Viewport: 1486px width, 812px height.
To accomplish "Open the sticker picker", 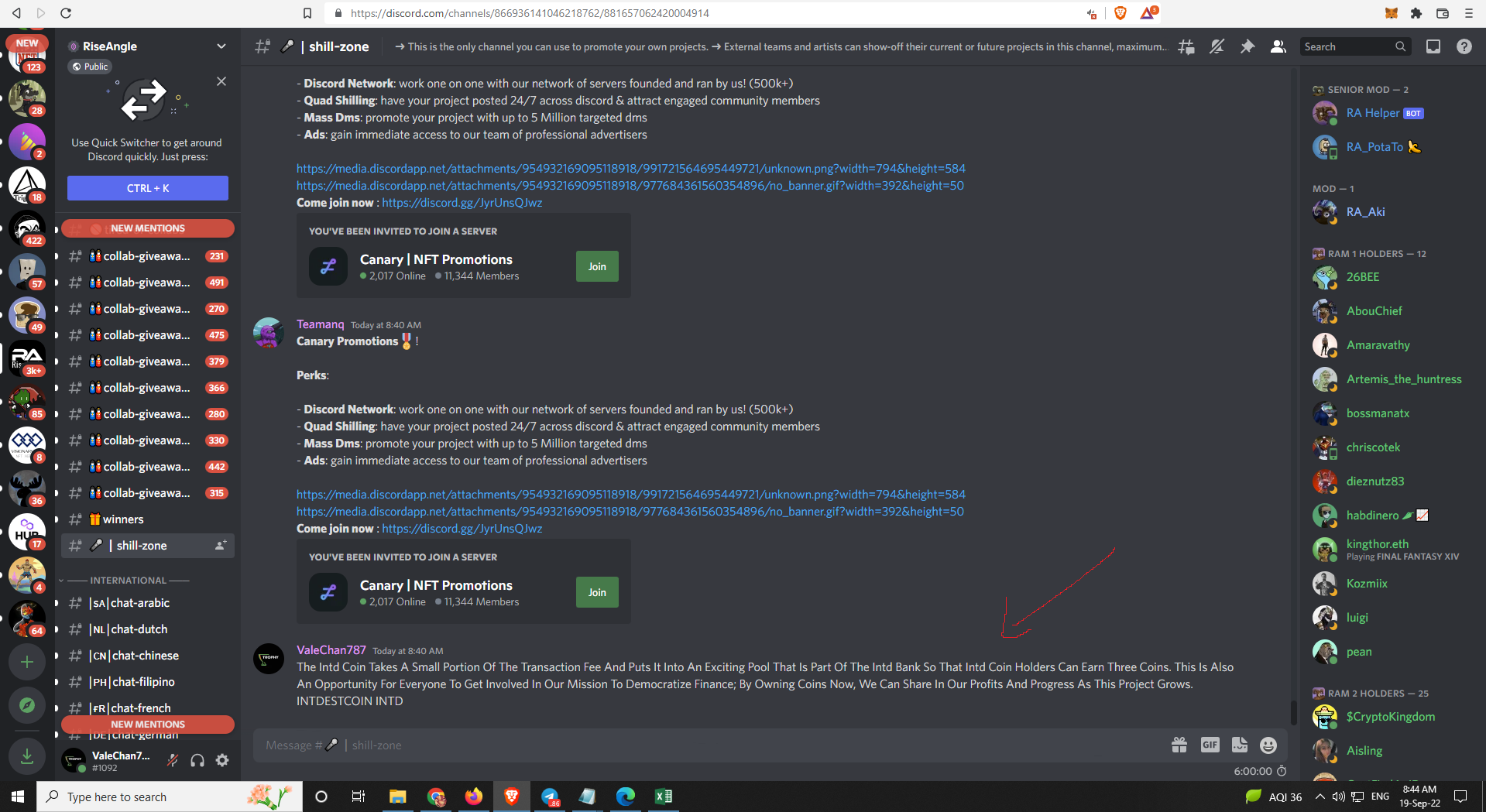I will [1240, 745].
